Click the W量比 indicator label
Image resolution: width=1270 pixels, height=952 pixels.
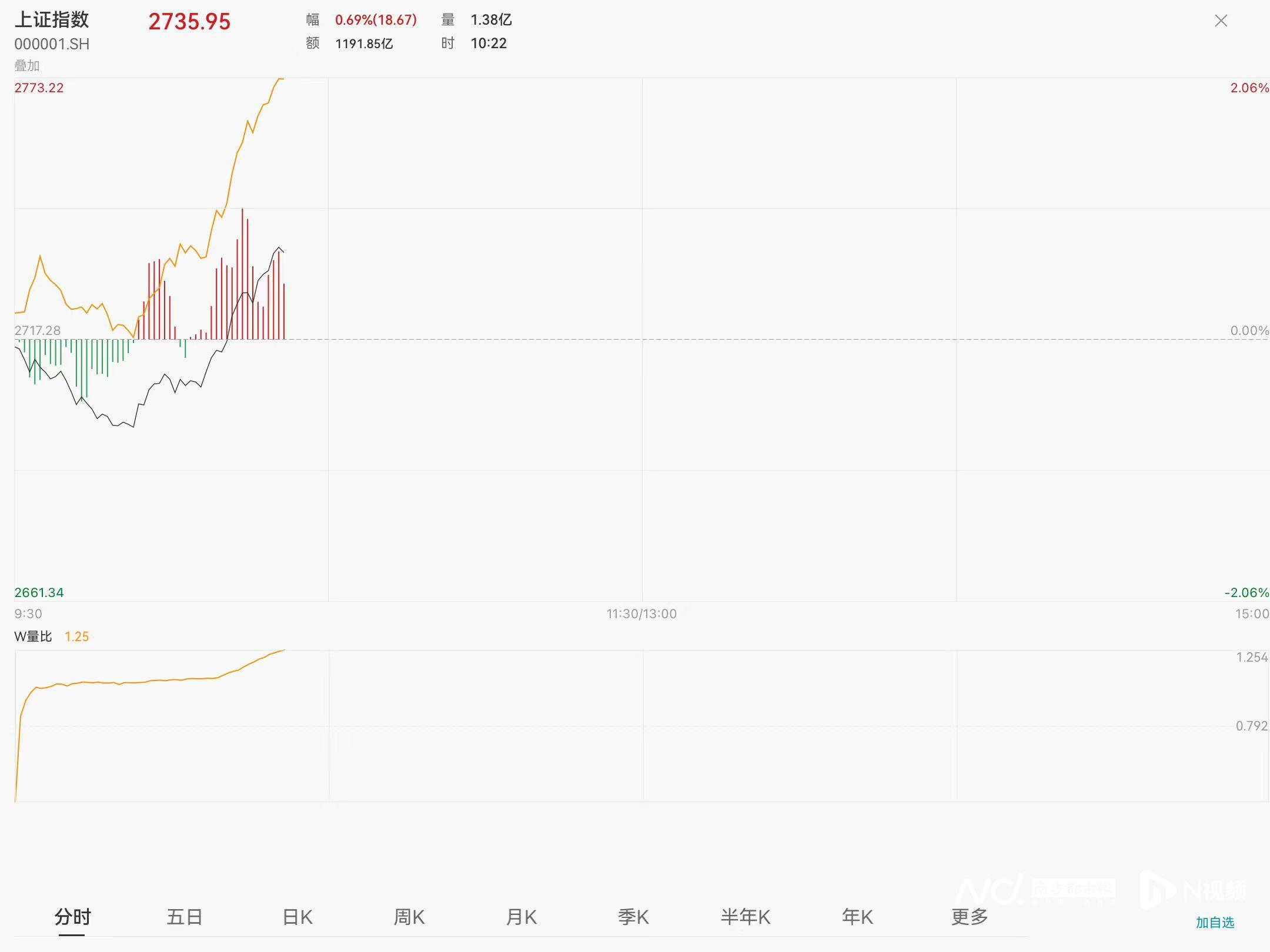coord(33,636)
